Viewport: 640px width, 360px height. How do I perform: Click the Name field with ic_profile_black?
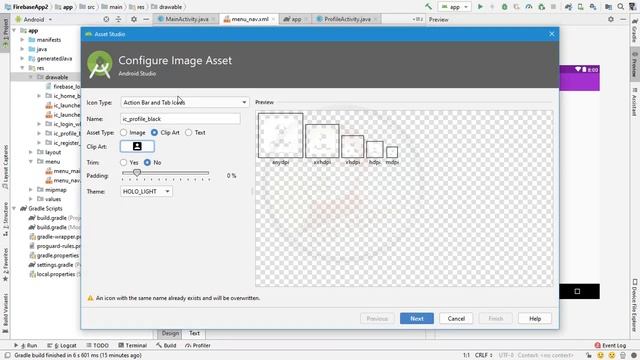click(x=180, y=119)
